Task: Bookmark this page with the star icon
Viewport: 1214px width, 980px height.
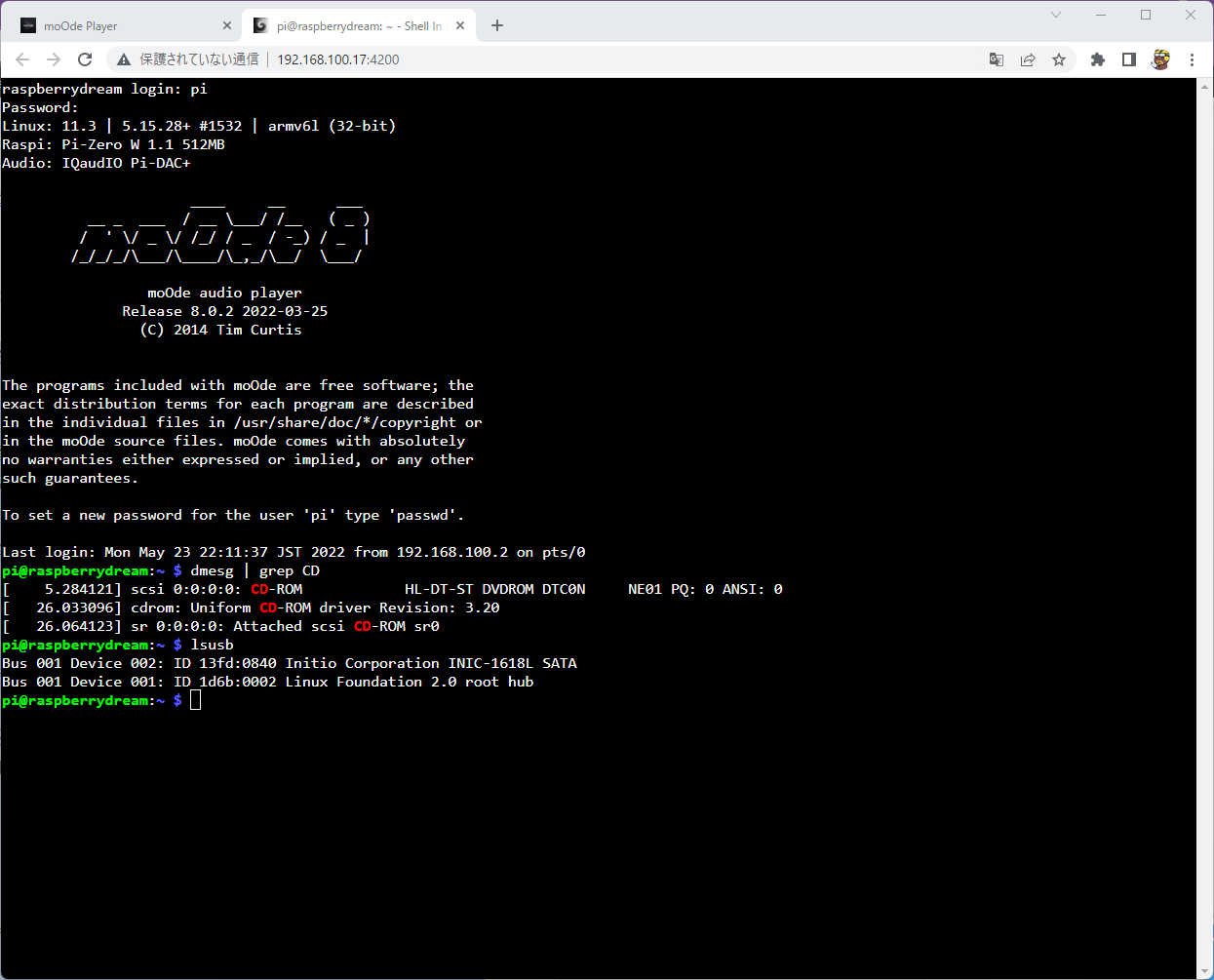Action: coord(1059,59)
